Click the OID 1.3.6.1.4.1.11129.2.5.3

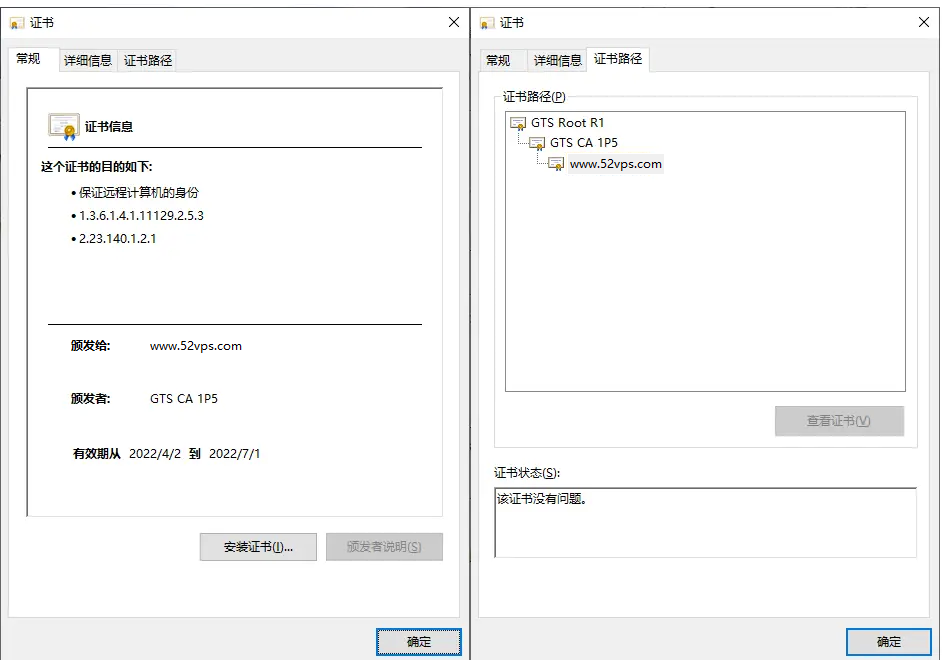point(141,216)
